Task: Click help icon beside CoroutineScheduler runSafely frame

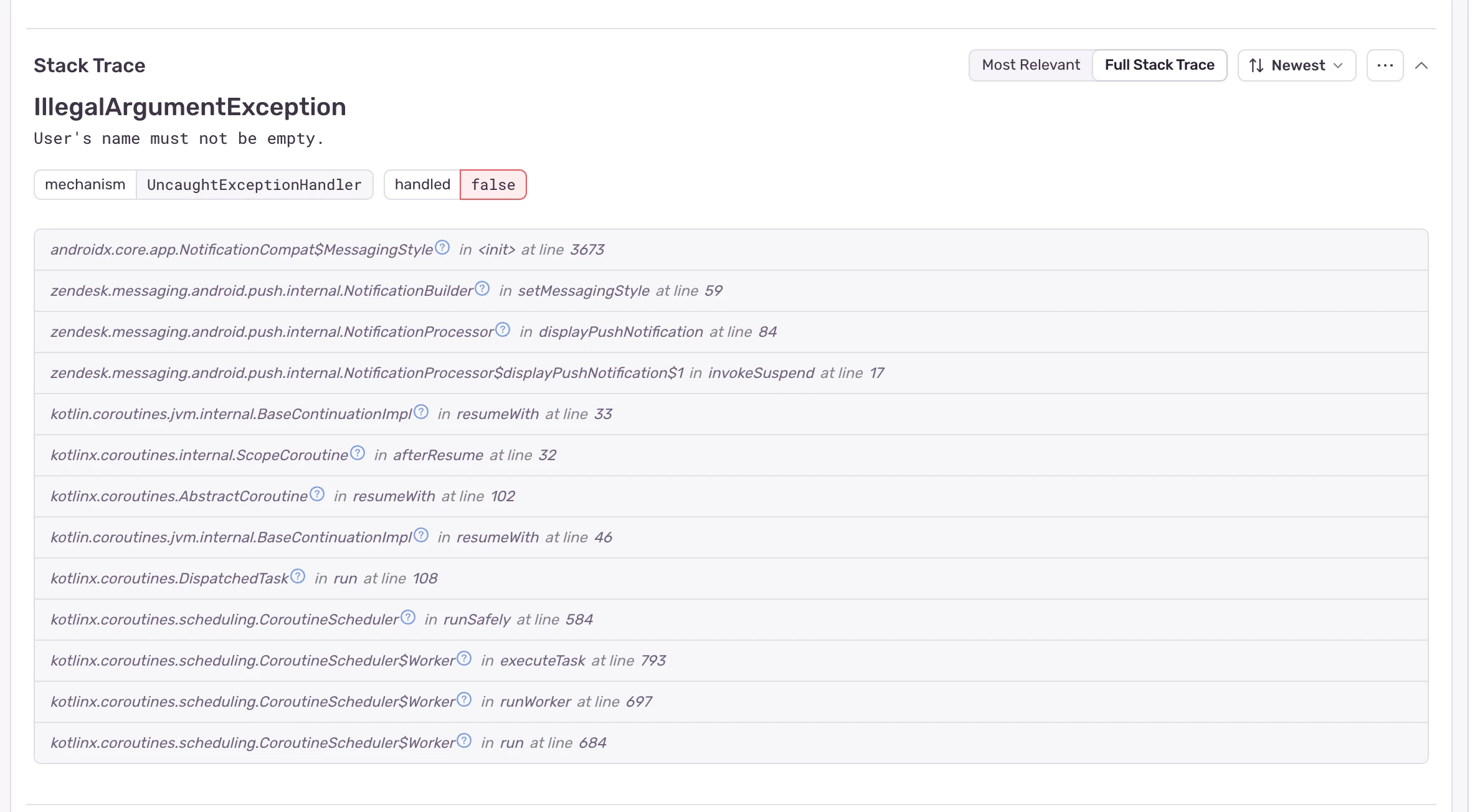Action: point(408,618)
